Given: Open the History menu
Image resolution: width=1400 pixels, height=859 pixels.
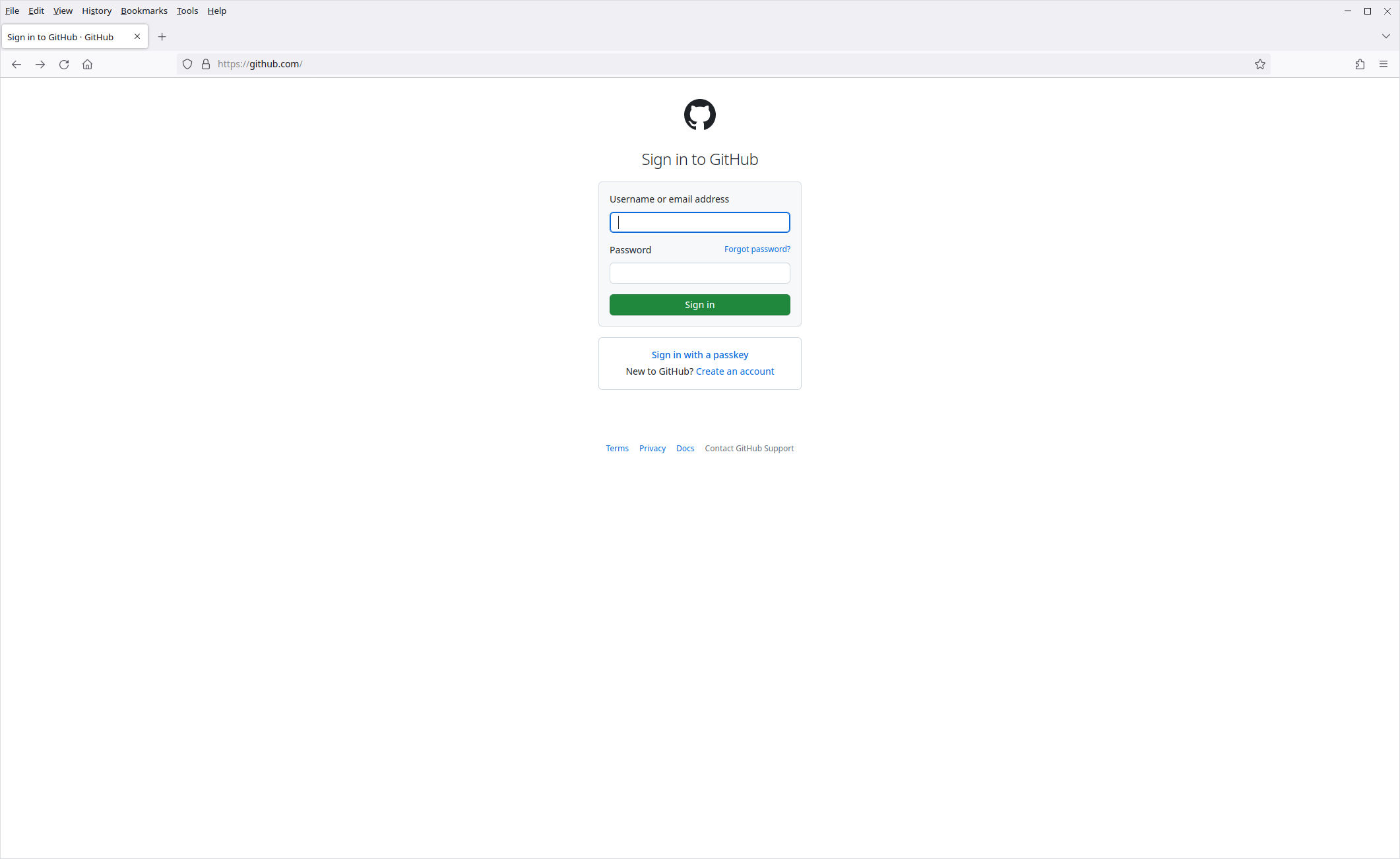Looking at the screenshot, I should (x=96, y=11).
